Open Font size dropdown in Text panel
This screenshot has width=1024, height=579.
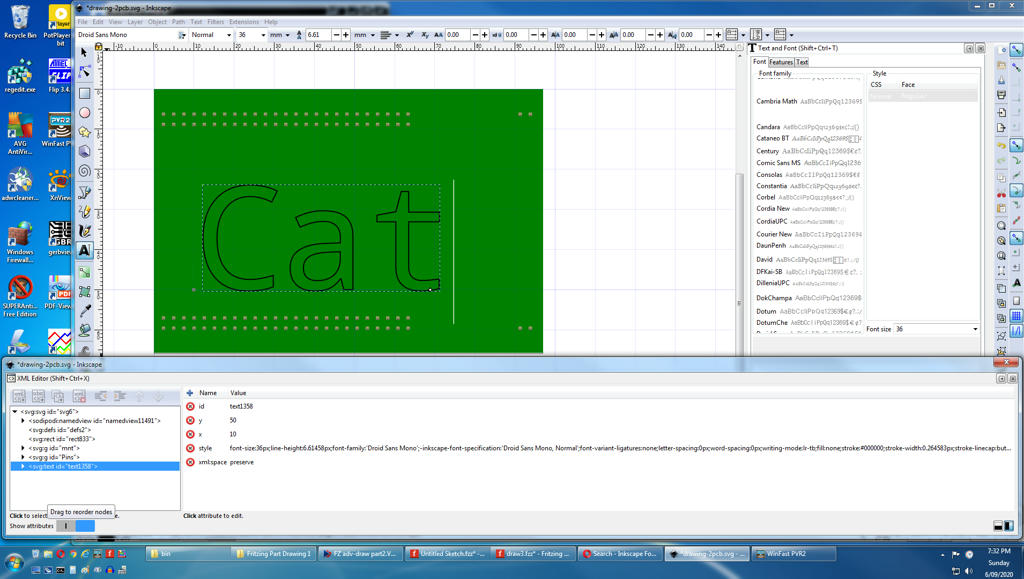tap(975, 329)
